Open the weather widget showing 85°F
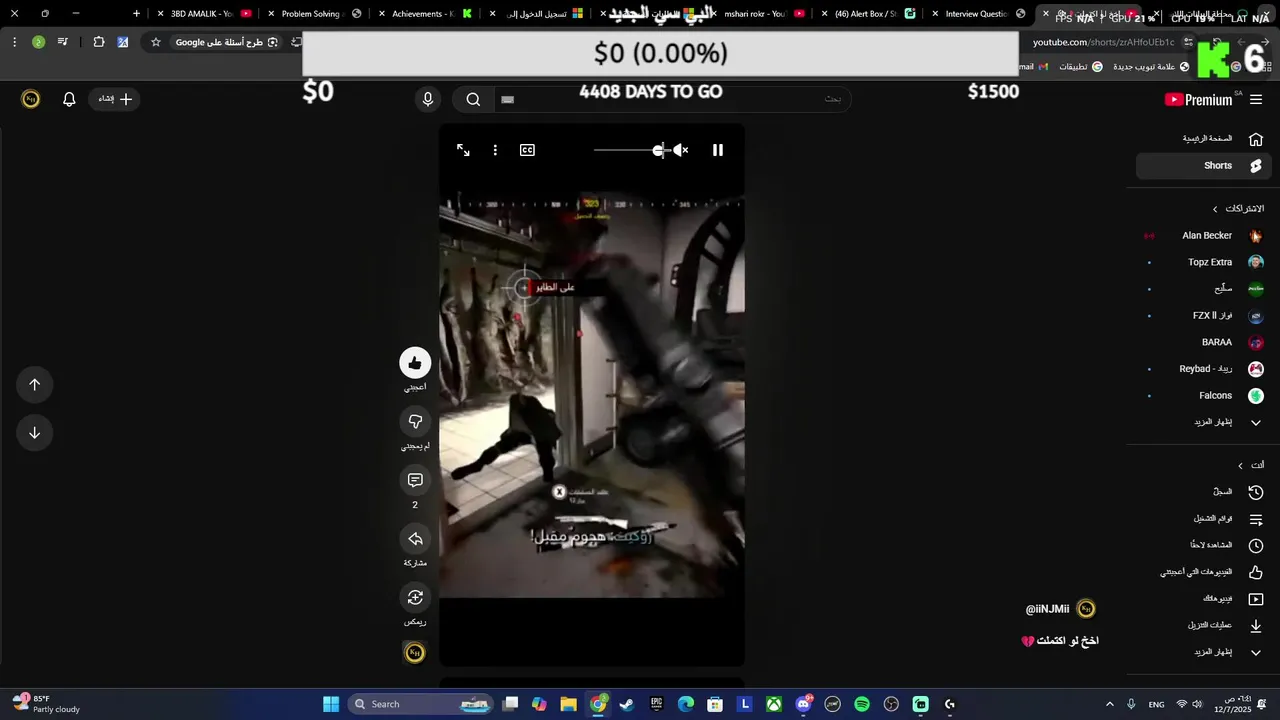This screenshot has width=1280, height=720. pyautogui.click(x=45, y=704)
